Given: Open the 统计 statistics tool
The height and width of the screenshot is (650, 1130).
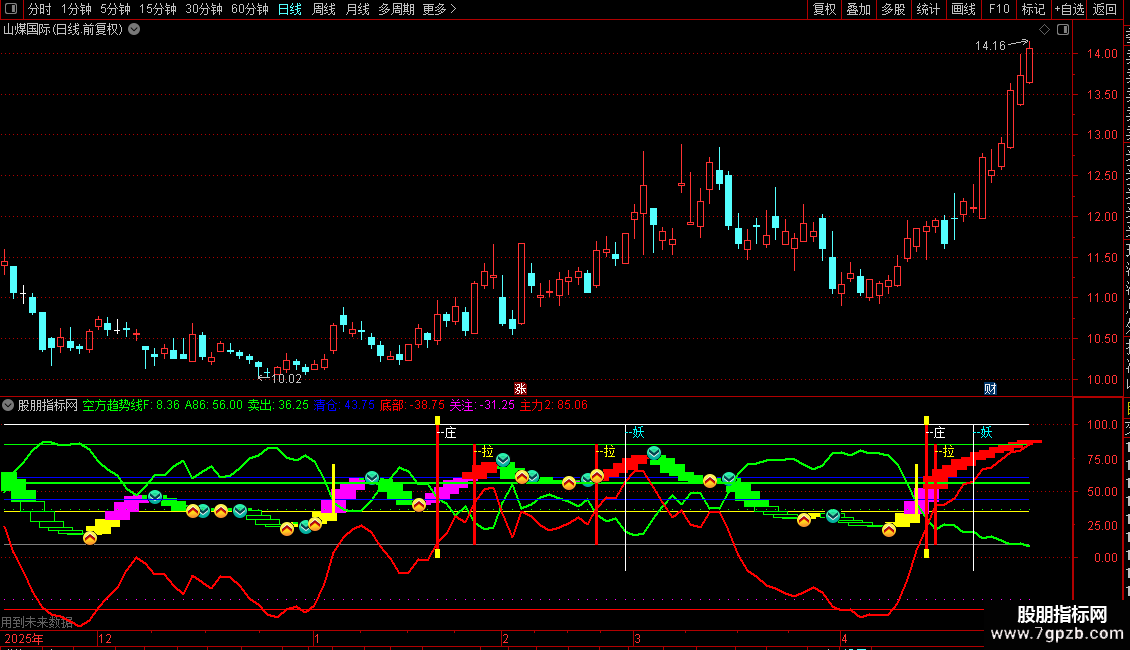Looking at the screenshot, I should pyautogui.click(x=928, y=9).
